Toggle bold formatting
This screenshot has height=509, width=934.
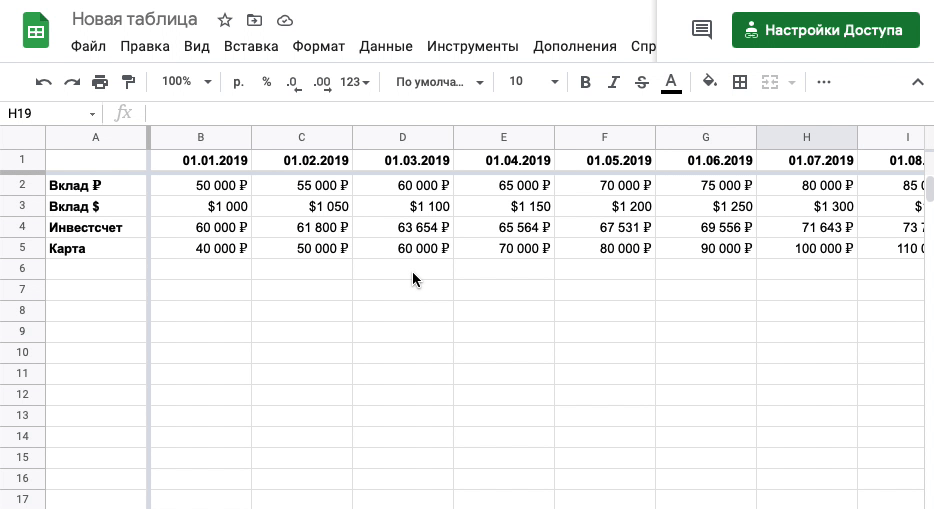pyautogui.click(x=586, y=82)
